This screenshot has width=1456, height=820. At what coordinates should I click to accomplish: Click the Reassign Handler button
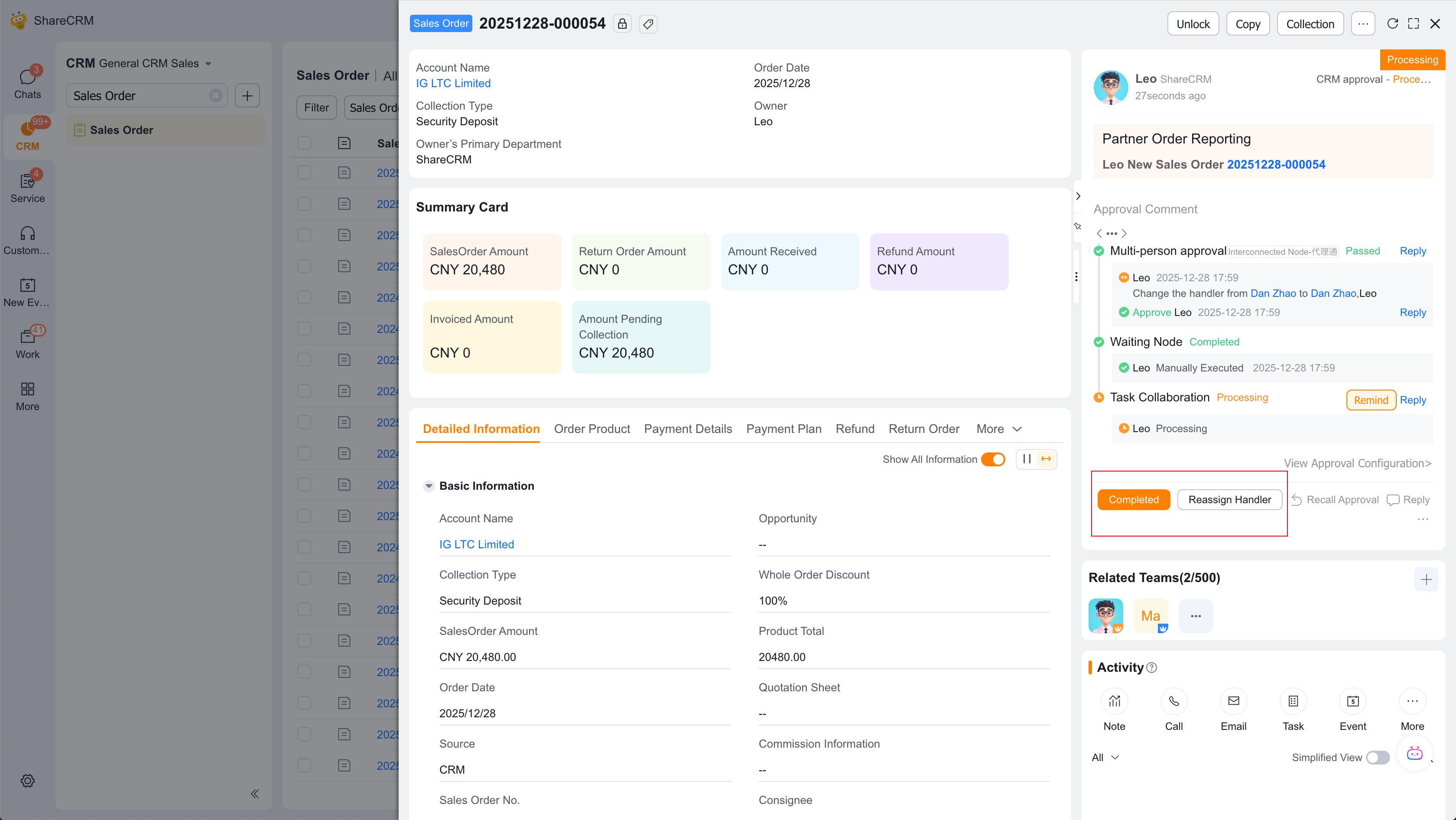(1229, 500)
